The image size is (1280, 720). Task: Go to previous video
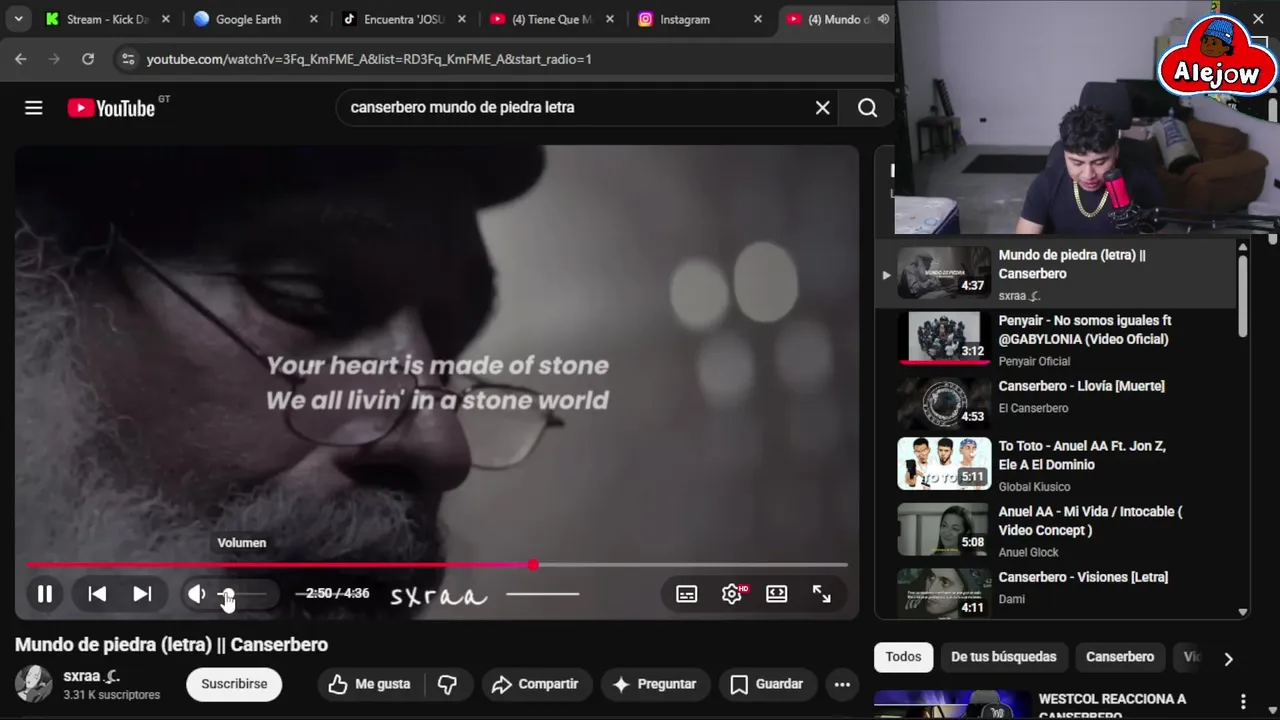coord(97,594)
